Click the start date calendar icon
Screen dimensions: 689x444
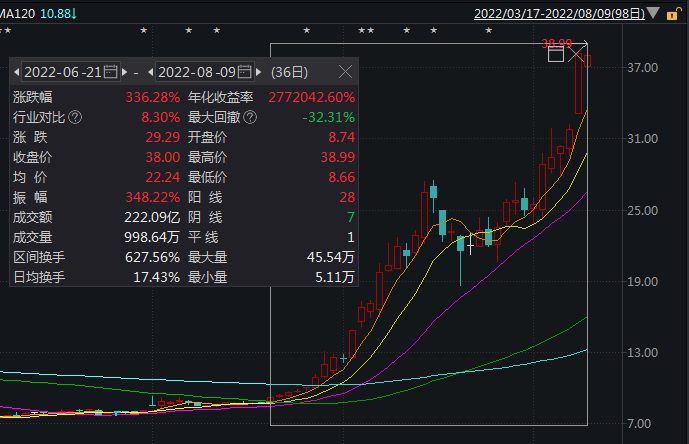coord(111,72)
